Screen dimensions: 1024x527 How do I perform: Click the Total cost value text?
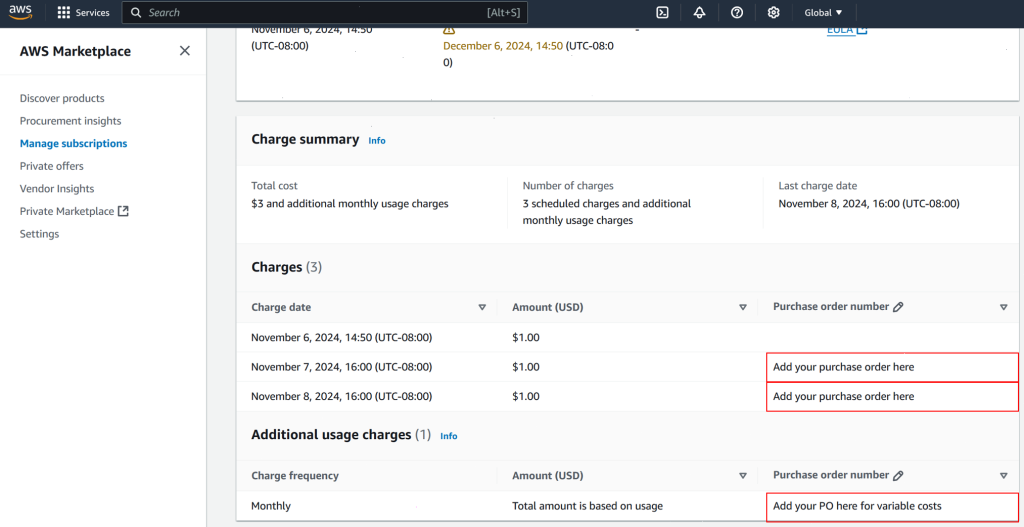pyautogui.click(x=350, y=204)
